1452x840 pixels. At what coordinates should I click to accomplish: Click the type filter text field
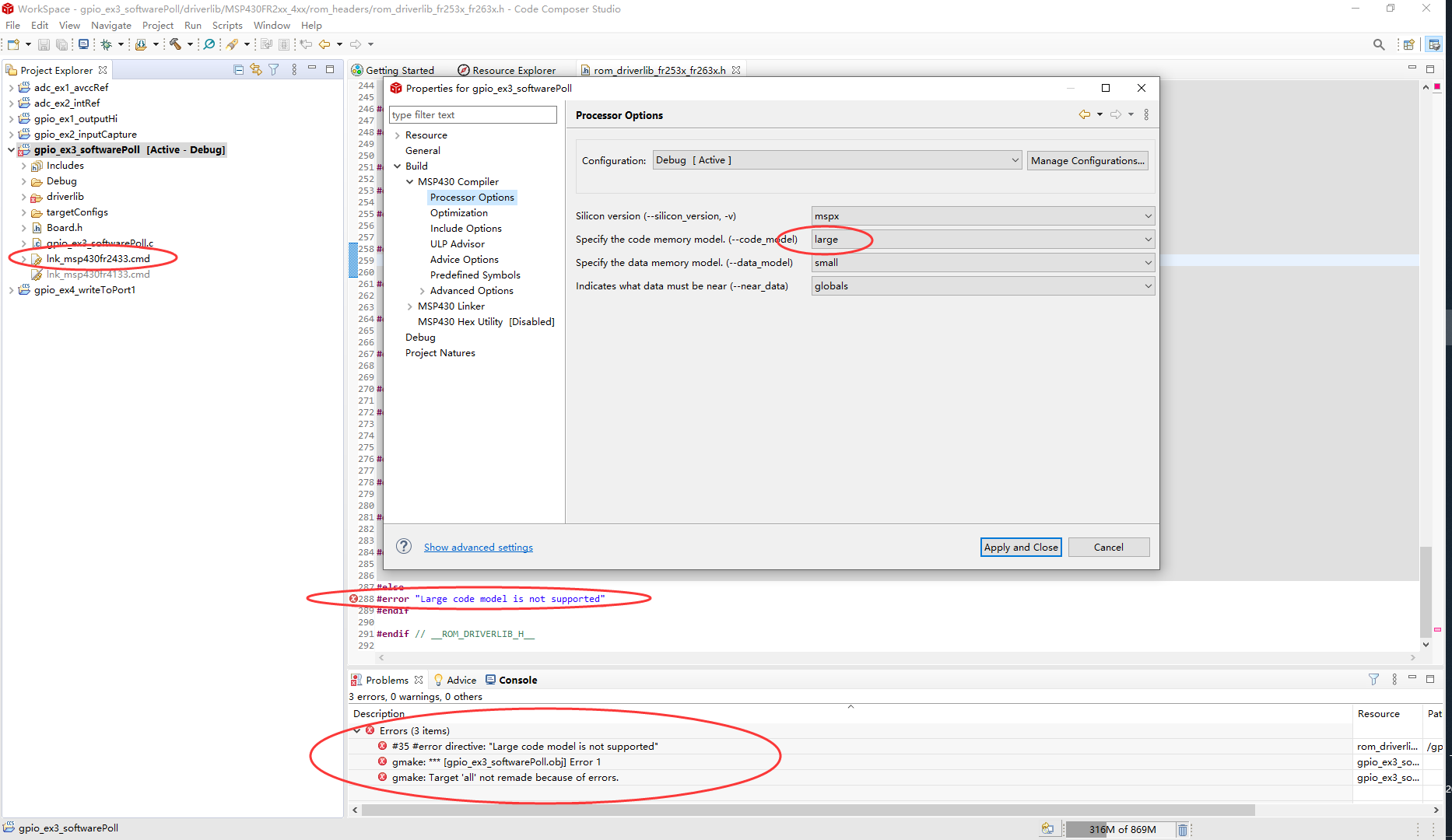[x=472, y=115]
